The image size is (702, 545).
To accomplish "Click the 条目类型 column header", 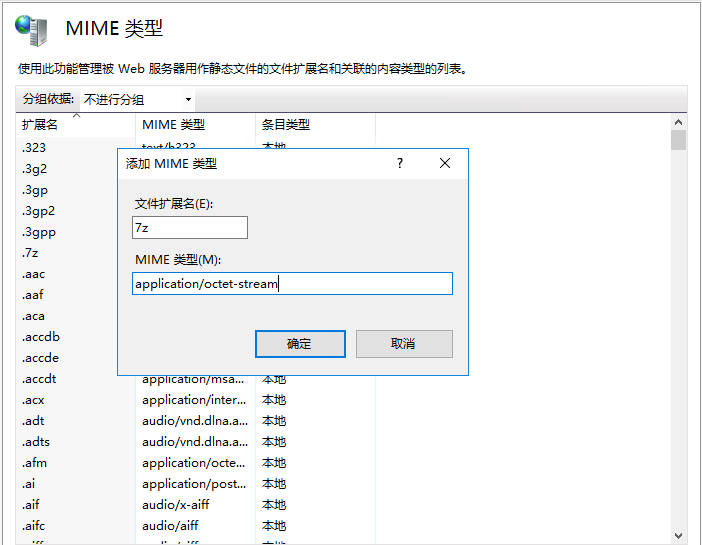I will 286,125.
